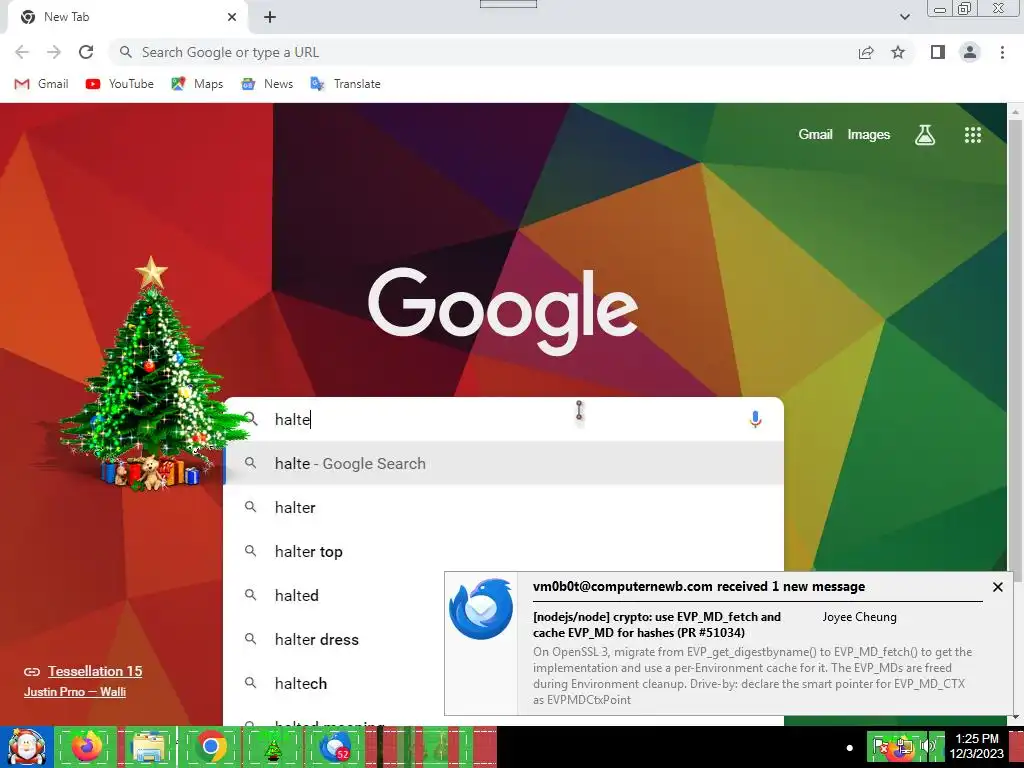
Task: Click sender name Joyee Cheung in notification
Action: click(859, 617)
